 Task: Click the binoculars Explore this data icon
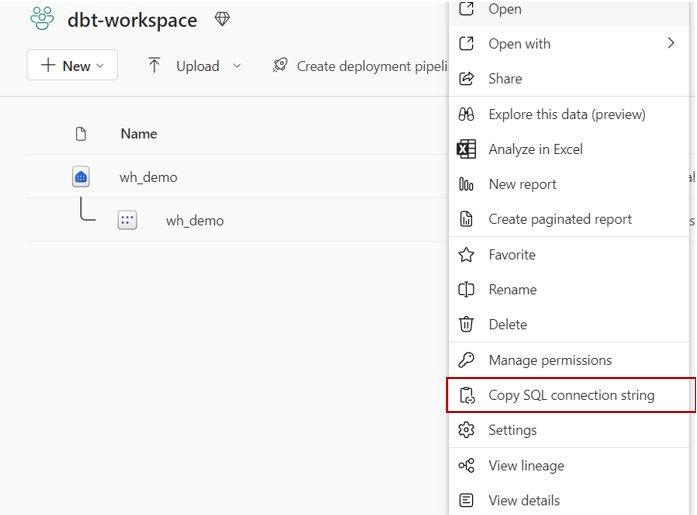(466, 114)
